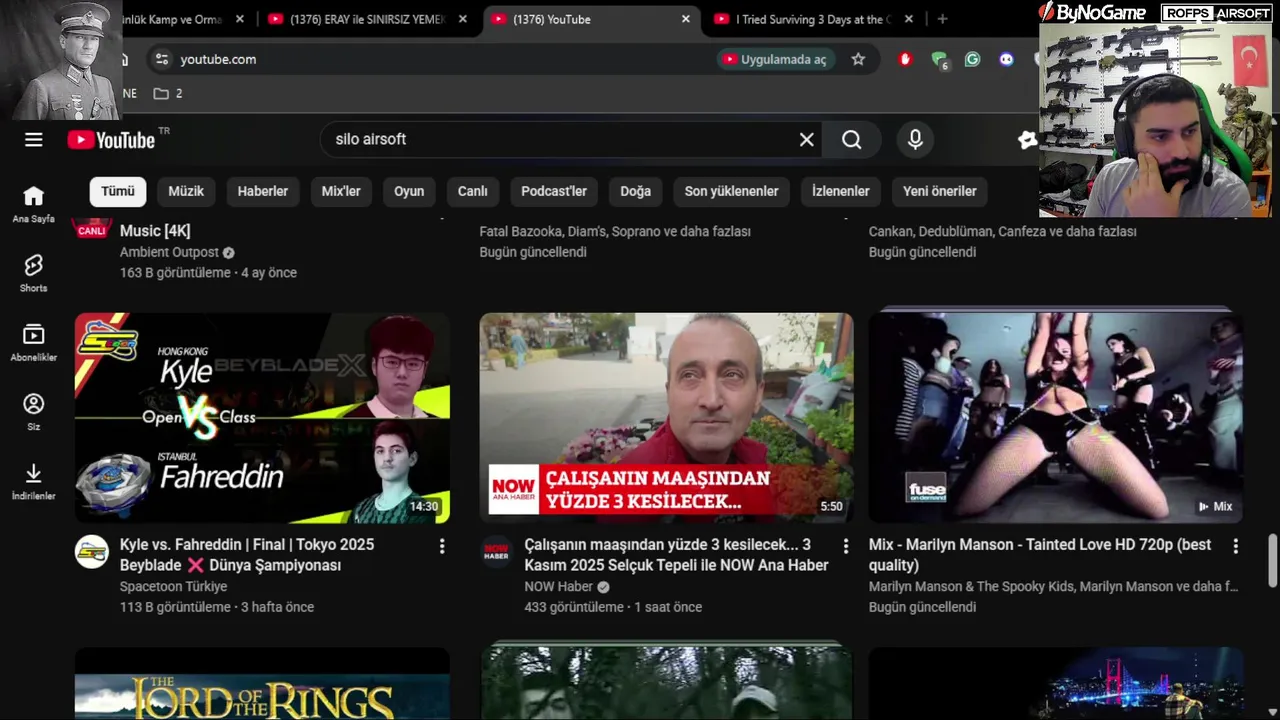Filter feed by Son yüklenenler chip
The height and width of the screenshot is (720, 1280).
click(732, 191)
